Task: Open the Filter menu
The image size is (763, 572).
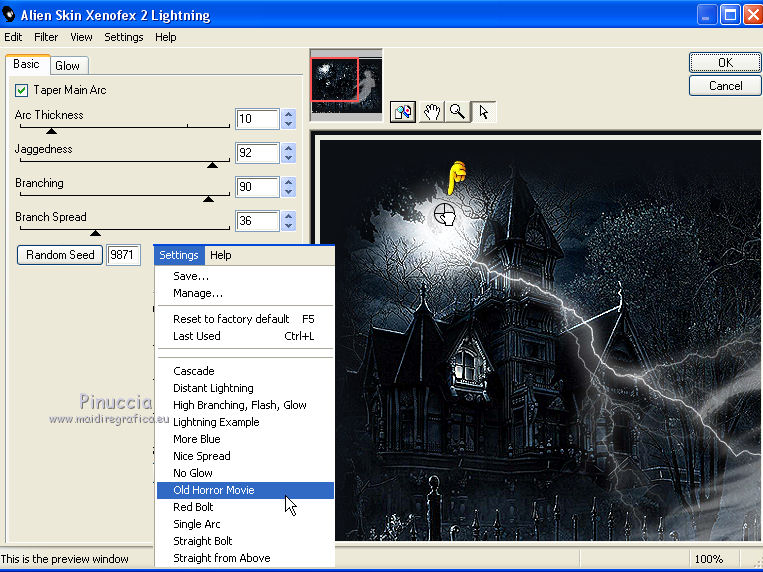Action: click(x=46, y=37)
